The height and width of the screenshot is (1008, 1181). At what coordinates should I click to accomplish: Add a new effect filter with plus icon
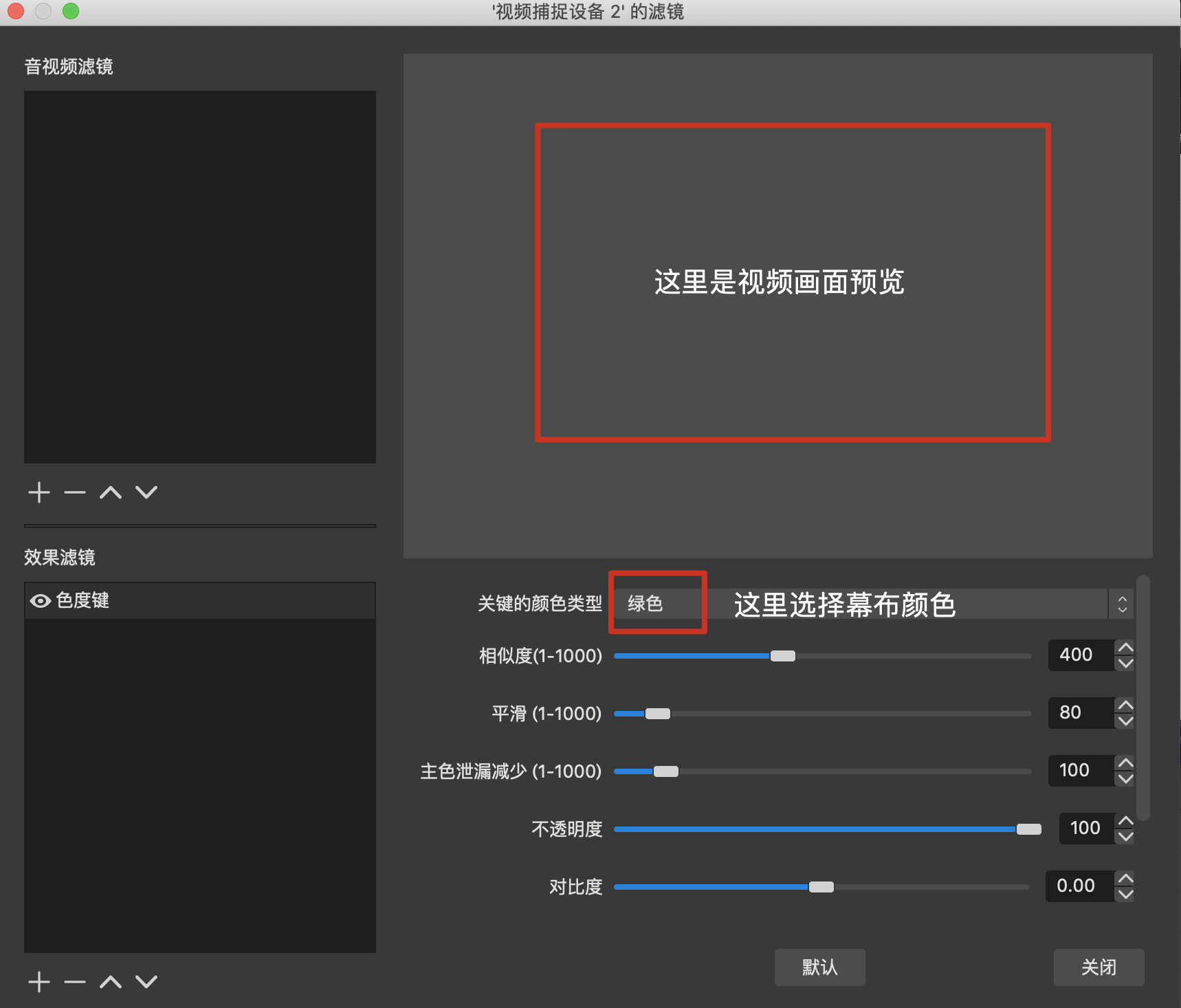tap(39, 982)
